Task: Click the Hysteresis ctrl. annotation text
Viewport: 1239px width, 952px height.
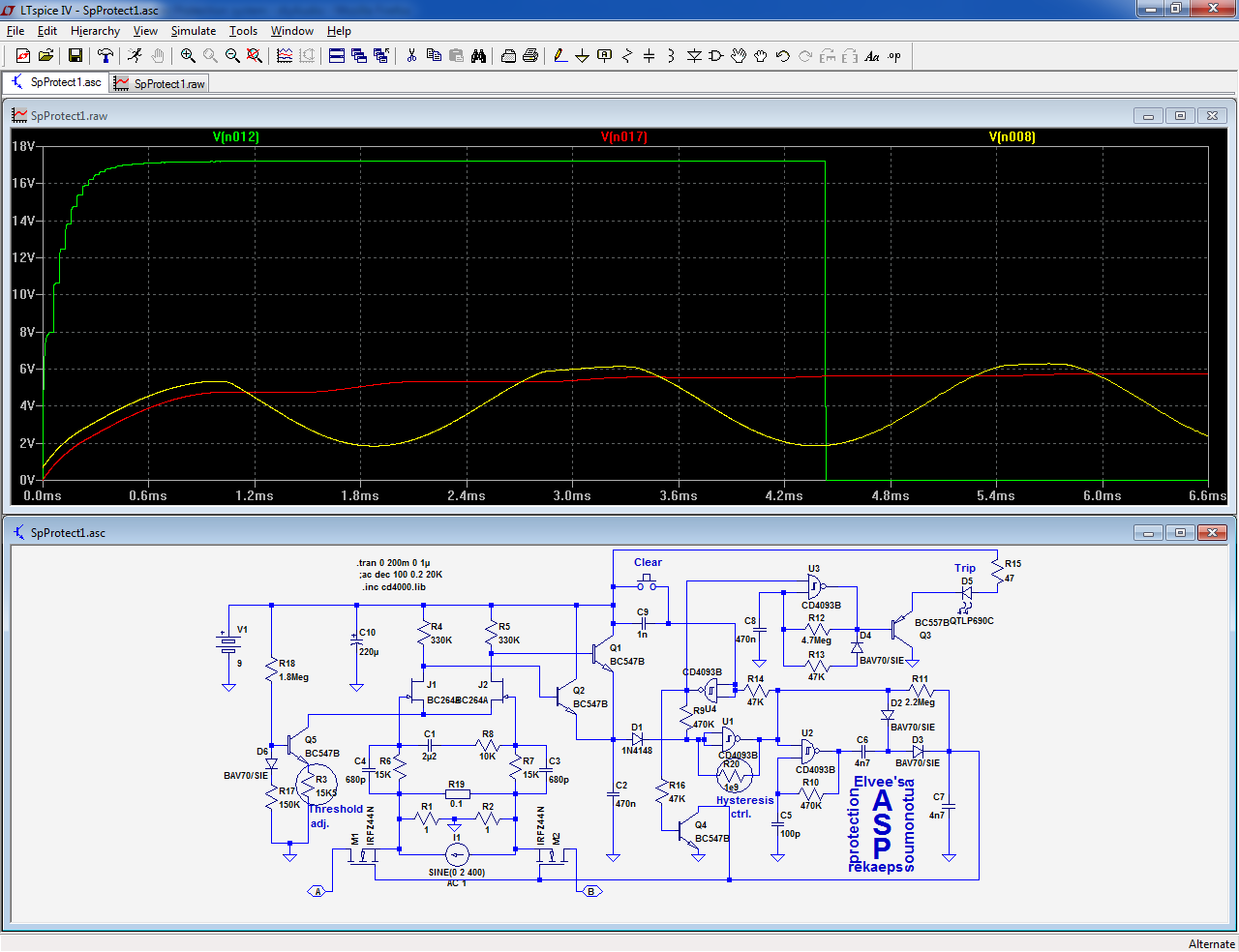Action: point(744,807)
